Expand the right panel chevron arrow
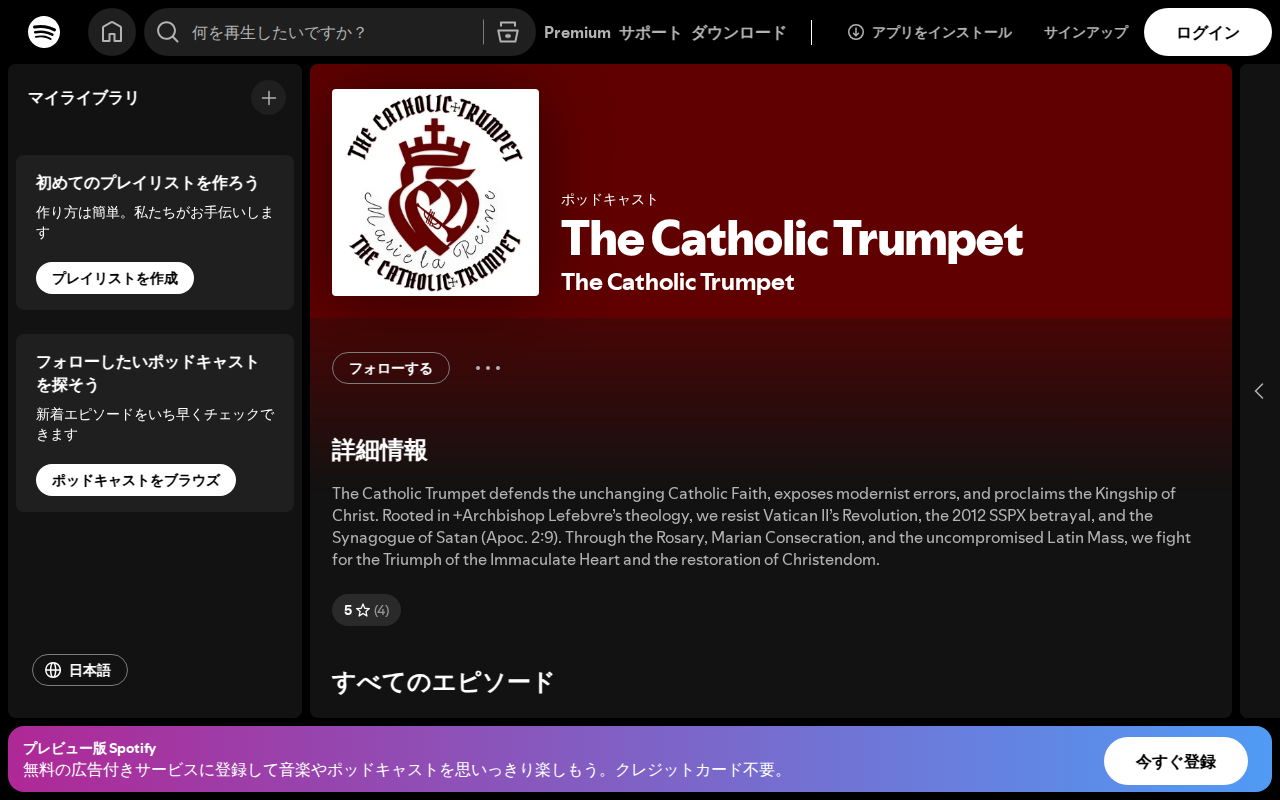1280x800 pixels. [1259, 391]
